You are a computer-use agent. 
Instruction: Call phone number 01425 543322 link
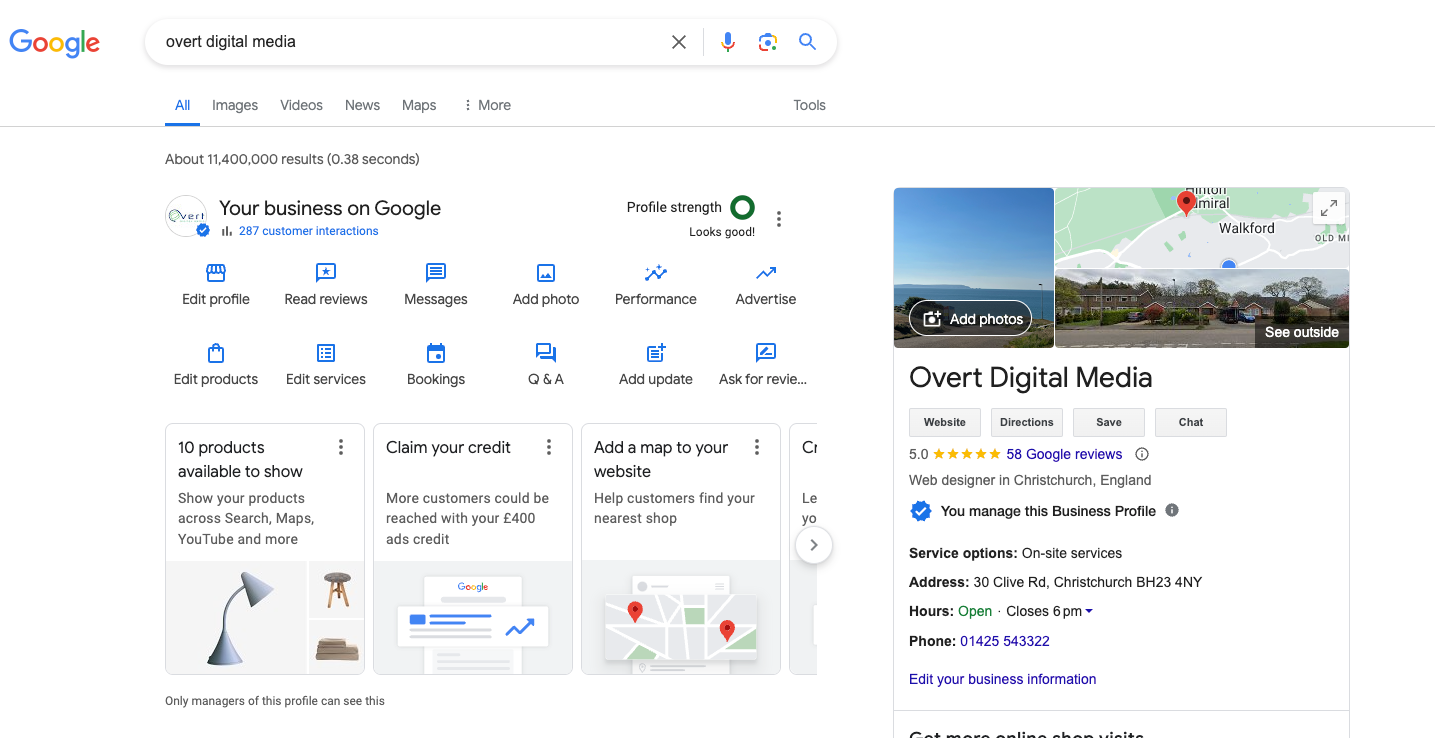tap(1005, 641)
